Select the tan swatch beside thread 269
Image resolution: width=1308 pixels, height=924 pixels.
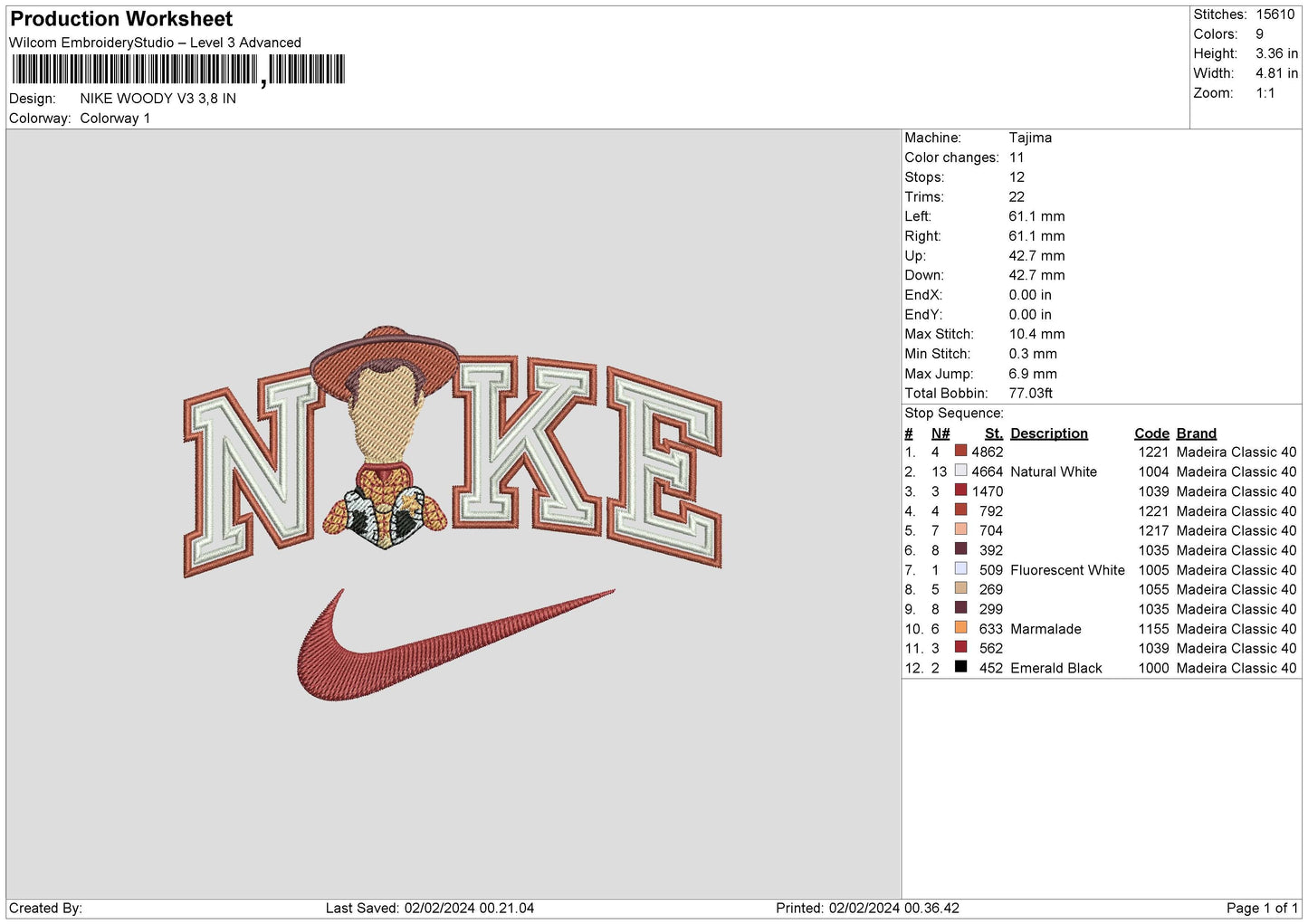[x=960, y=588]
